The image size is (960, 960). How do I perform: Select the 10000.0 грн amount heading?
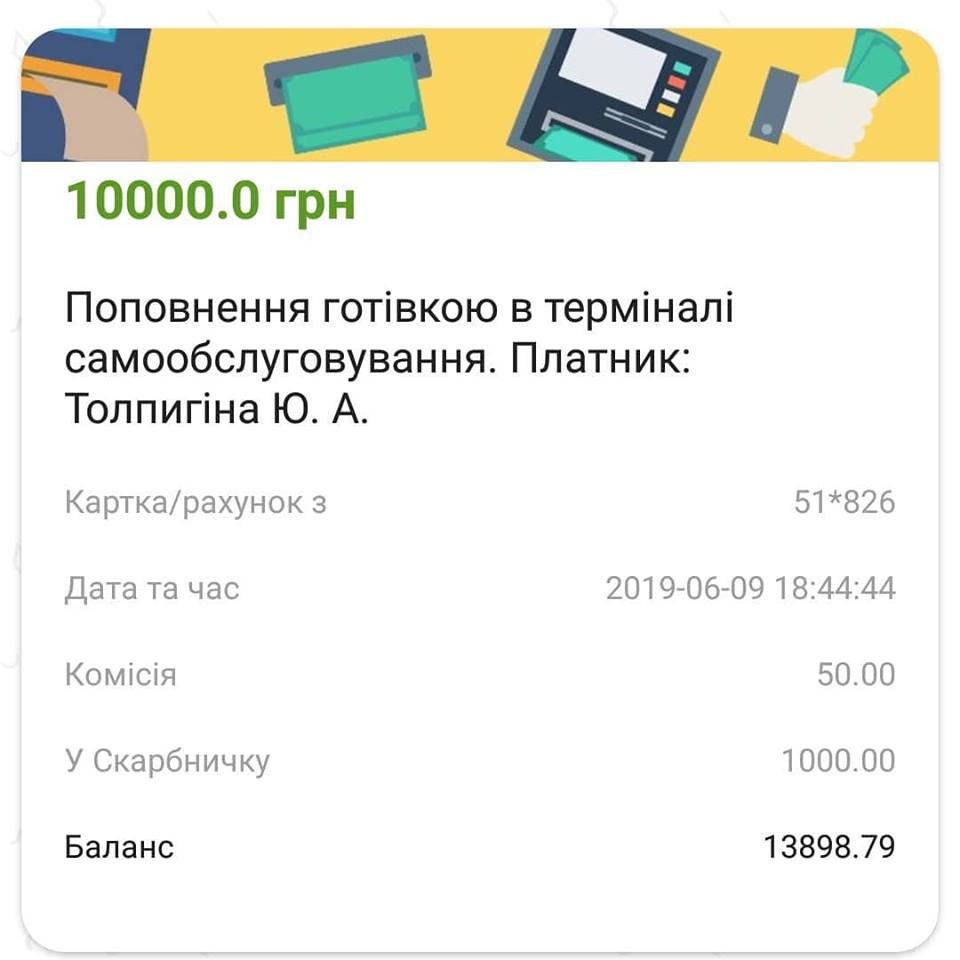point(211,203)
